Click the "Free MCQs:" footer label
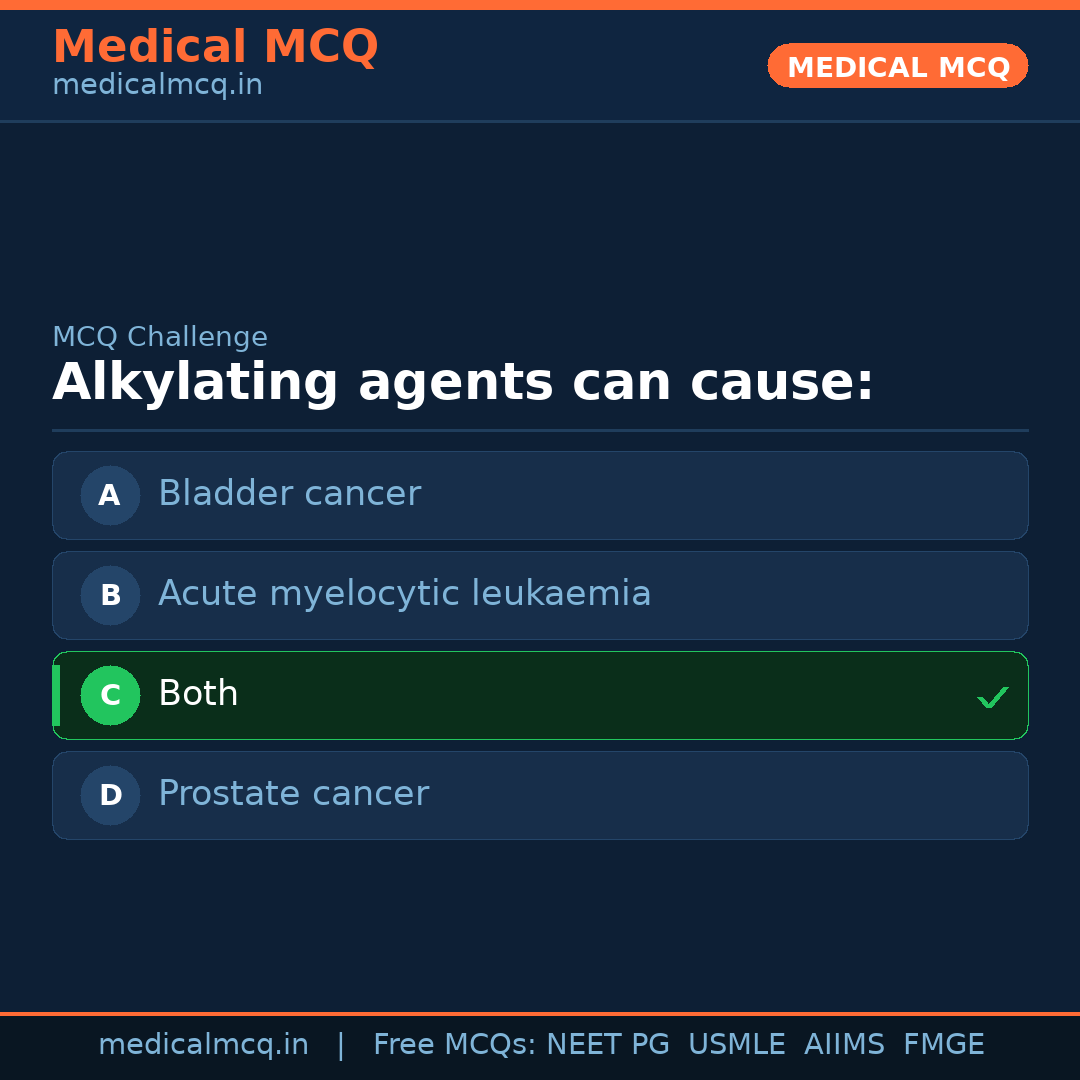This screenshot has height=1080, width=1080. coord(455,1045)
